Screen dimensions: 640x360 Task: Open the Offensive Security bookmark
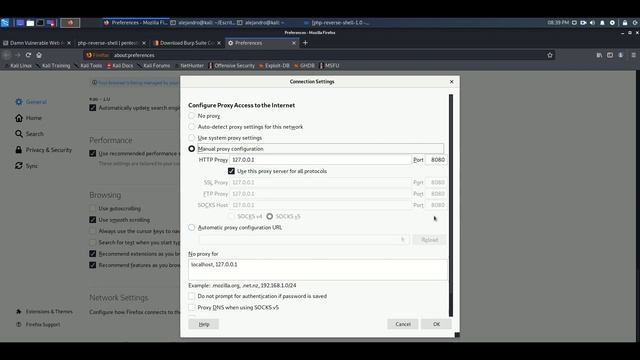pos(231,66)
